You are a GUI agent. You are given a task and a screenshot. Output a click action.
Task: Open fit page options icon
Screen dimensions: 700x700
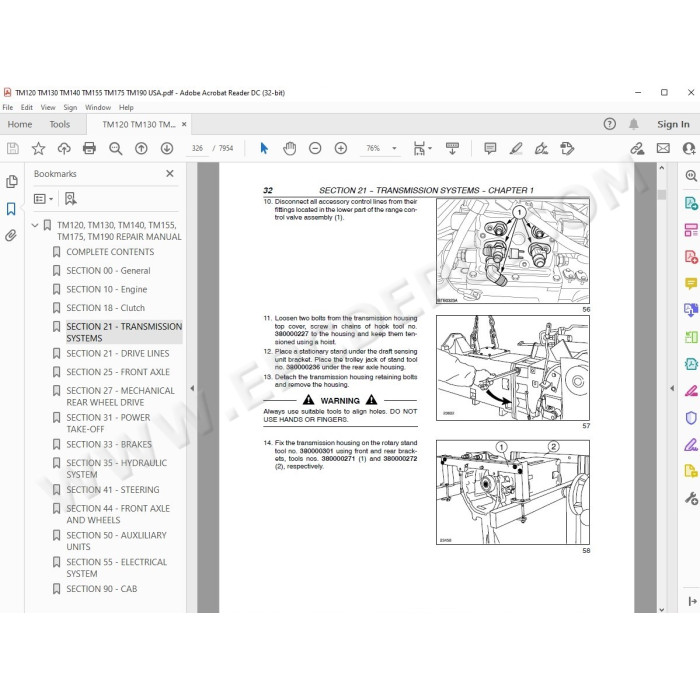click(x=420, y=148)
